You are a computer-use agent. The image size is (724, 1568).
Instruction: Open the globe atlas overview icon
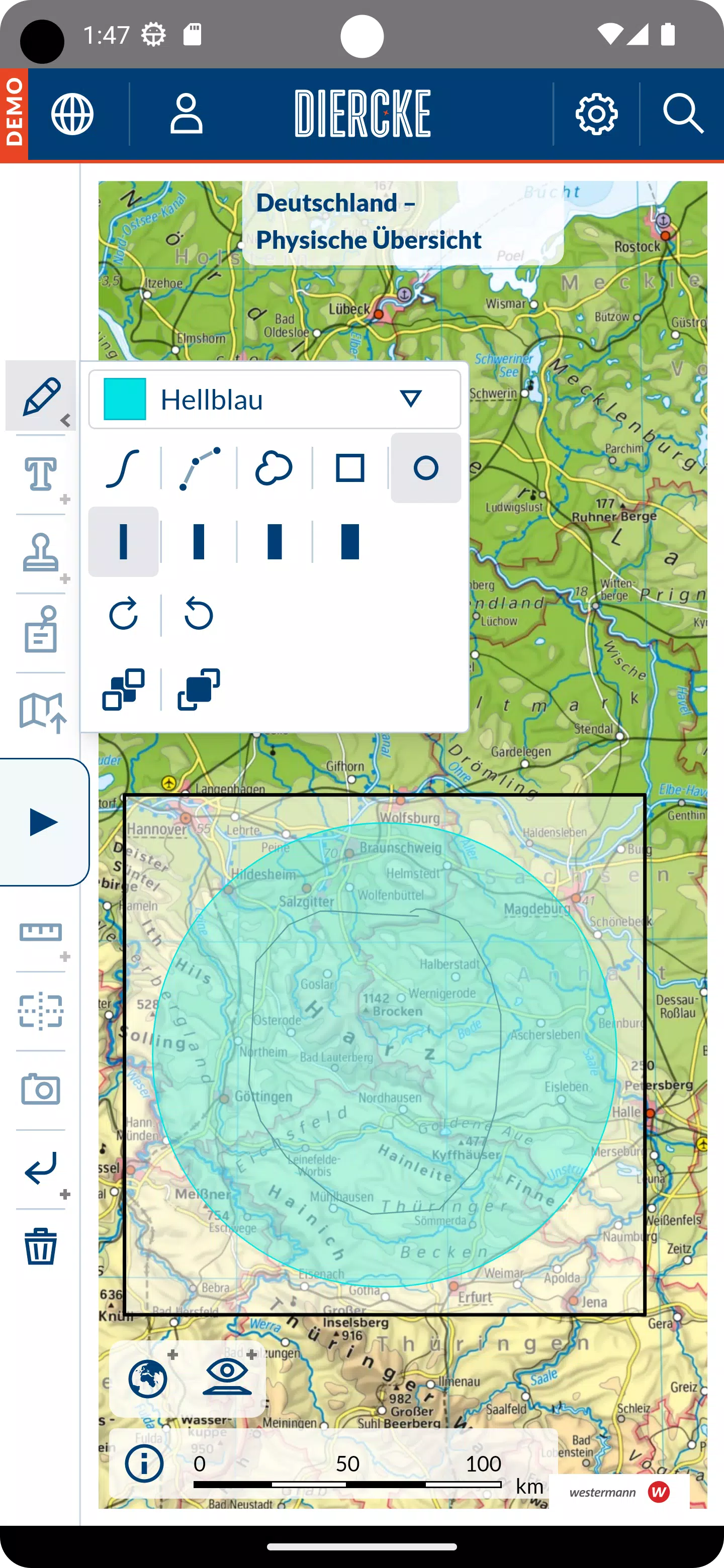pyautogui.click(x=72, y=114)
